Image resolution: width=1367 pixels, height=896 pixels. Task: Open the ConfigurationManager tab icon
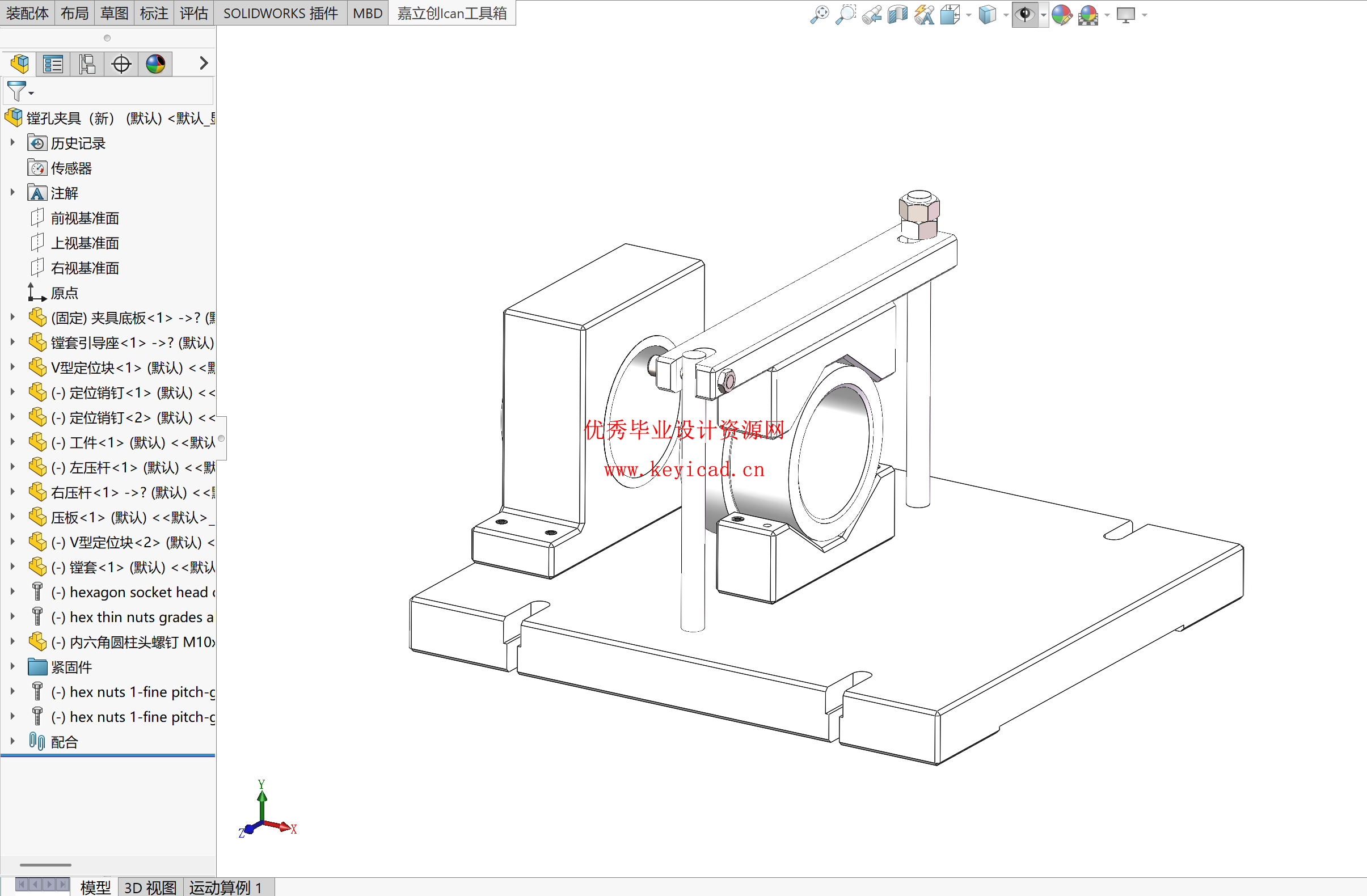[87, 64]
